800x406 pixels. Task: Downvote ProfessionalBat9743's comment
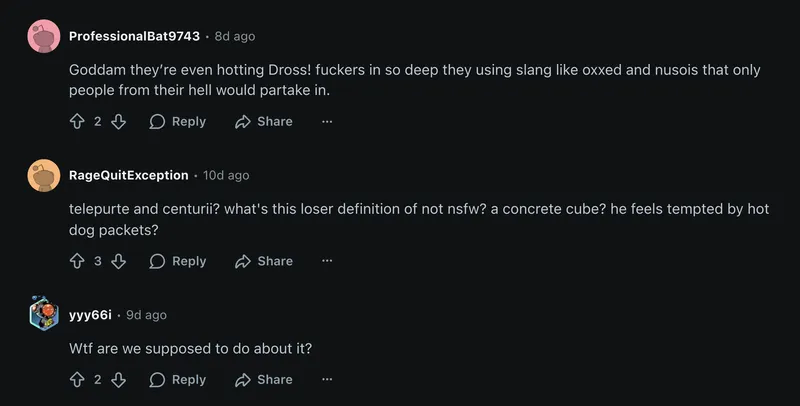pyautogui.click(x=118, y=121)
